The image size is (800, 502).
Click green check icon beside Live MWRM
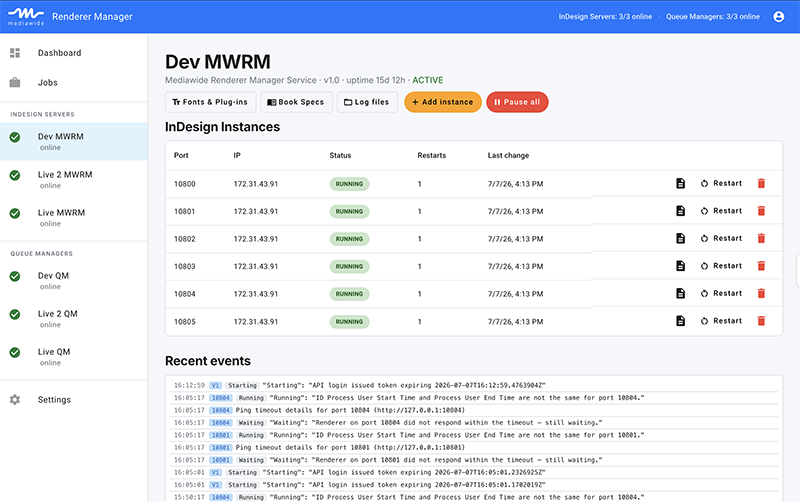pyautogui.click(x=15, y=213)
